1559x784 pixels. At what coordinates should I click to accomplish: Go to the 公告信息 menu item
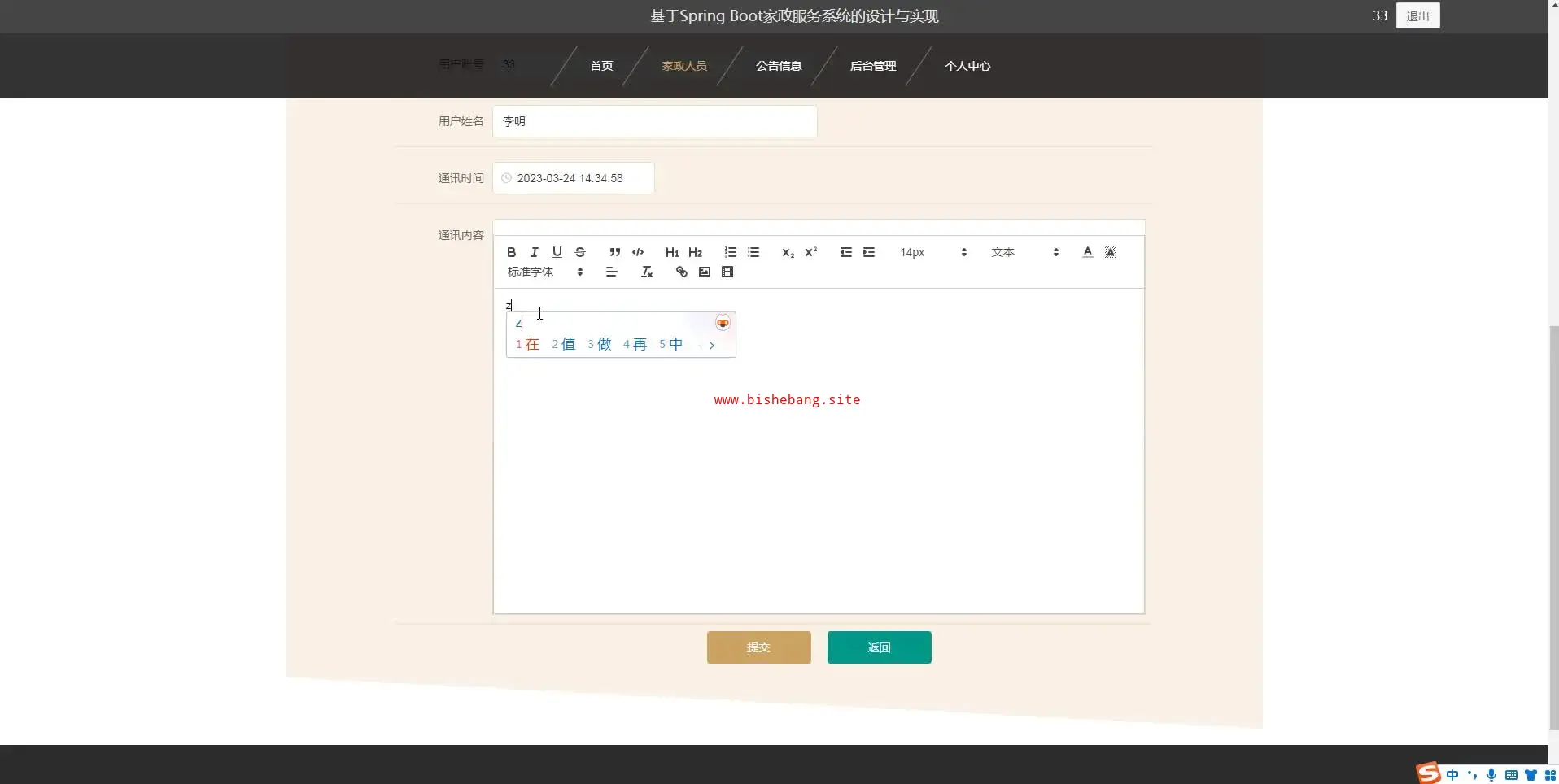point(779,66)
